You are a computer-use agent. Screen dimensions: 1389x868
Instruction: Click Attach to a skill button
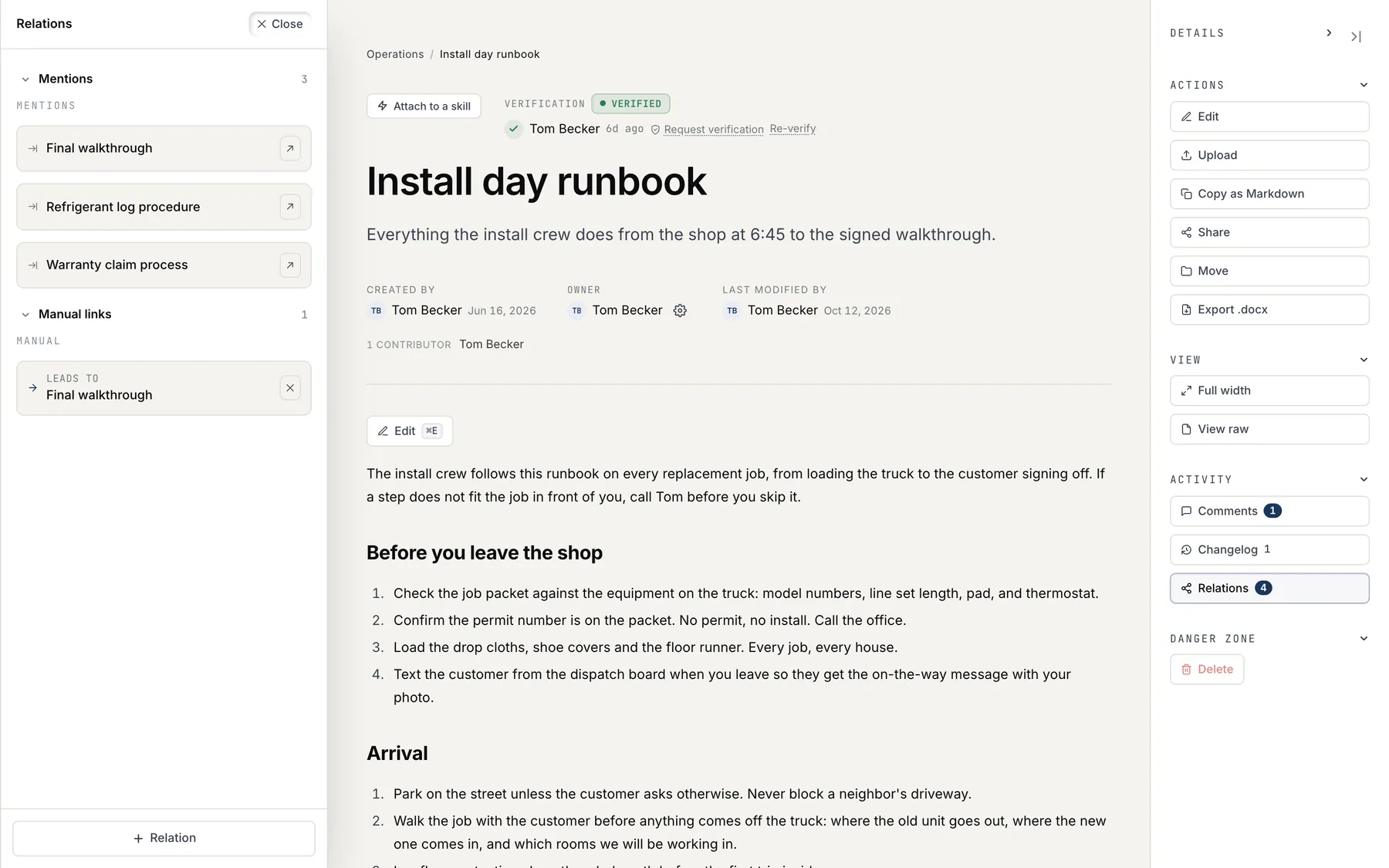pos(424,106)
